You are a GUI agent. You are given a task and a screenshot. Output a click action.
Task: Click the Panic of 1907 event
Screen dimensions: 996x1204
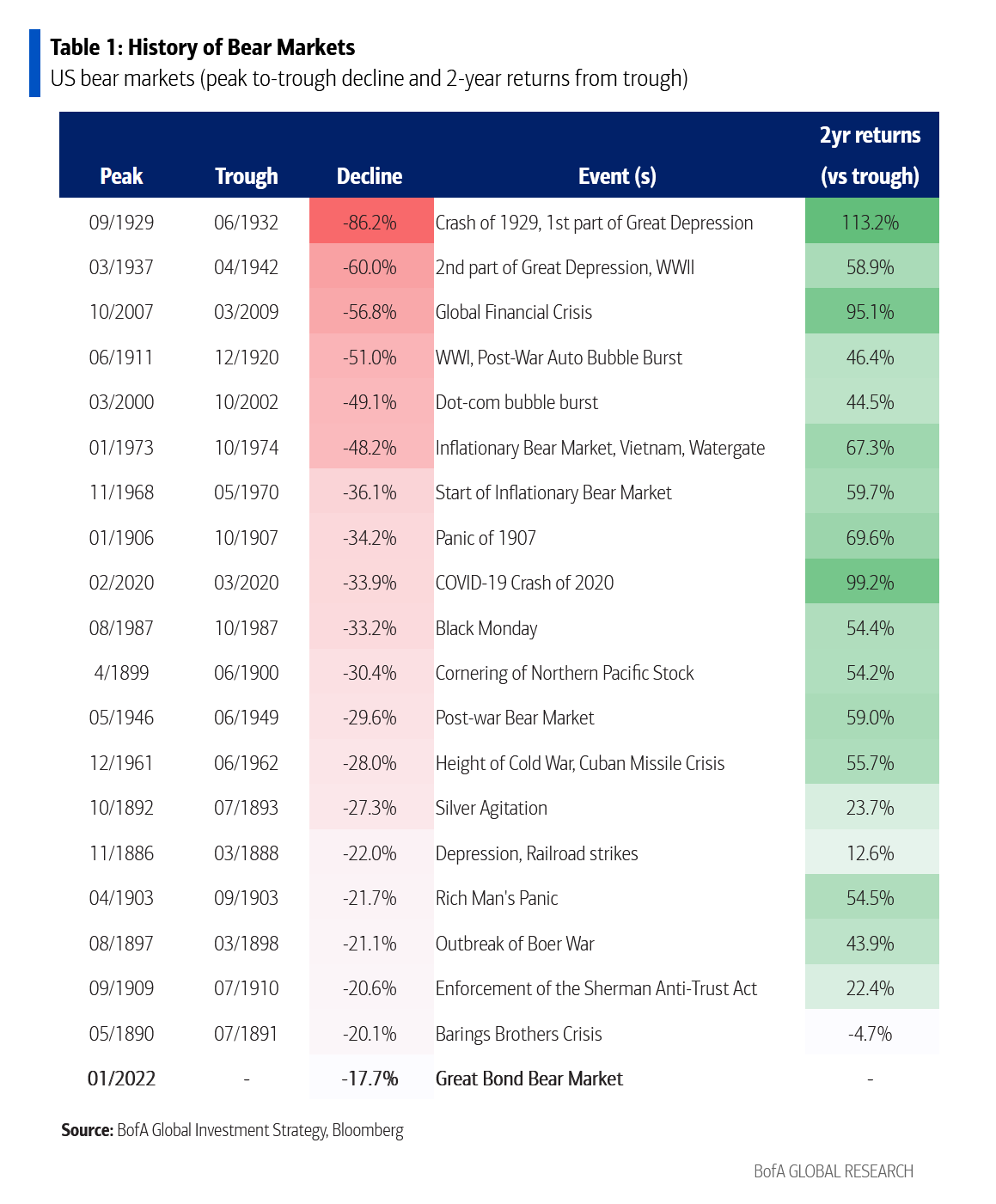coord(486,538)
